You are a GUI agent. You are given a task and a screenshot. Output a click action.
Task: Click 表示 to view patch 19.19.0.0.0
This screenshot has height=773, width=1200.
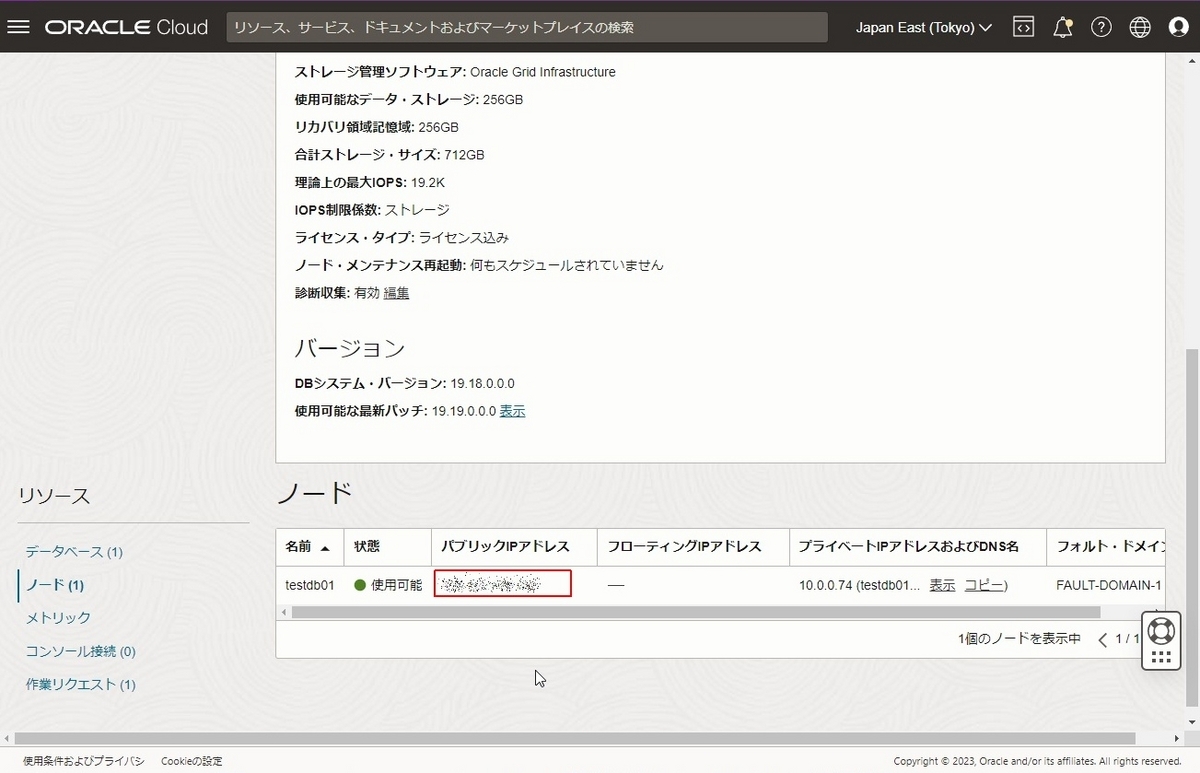[512, 411]
